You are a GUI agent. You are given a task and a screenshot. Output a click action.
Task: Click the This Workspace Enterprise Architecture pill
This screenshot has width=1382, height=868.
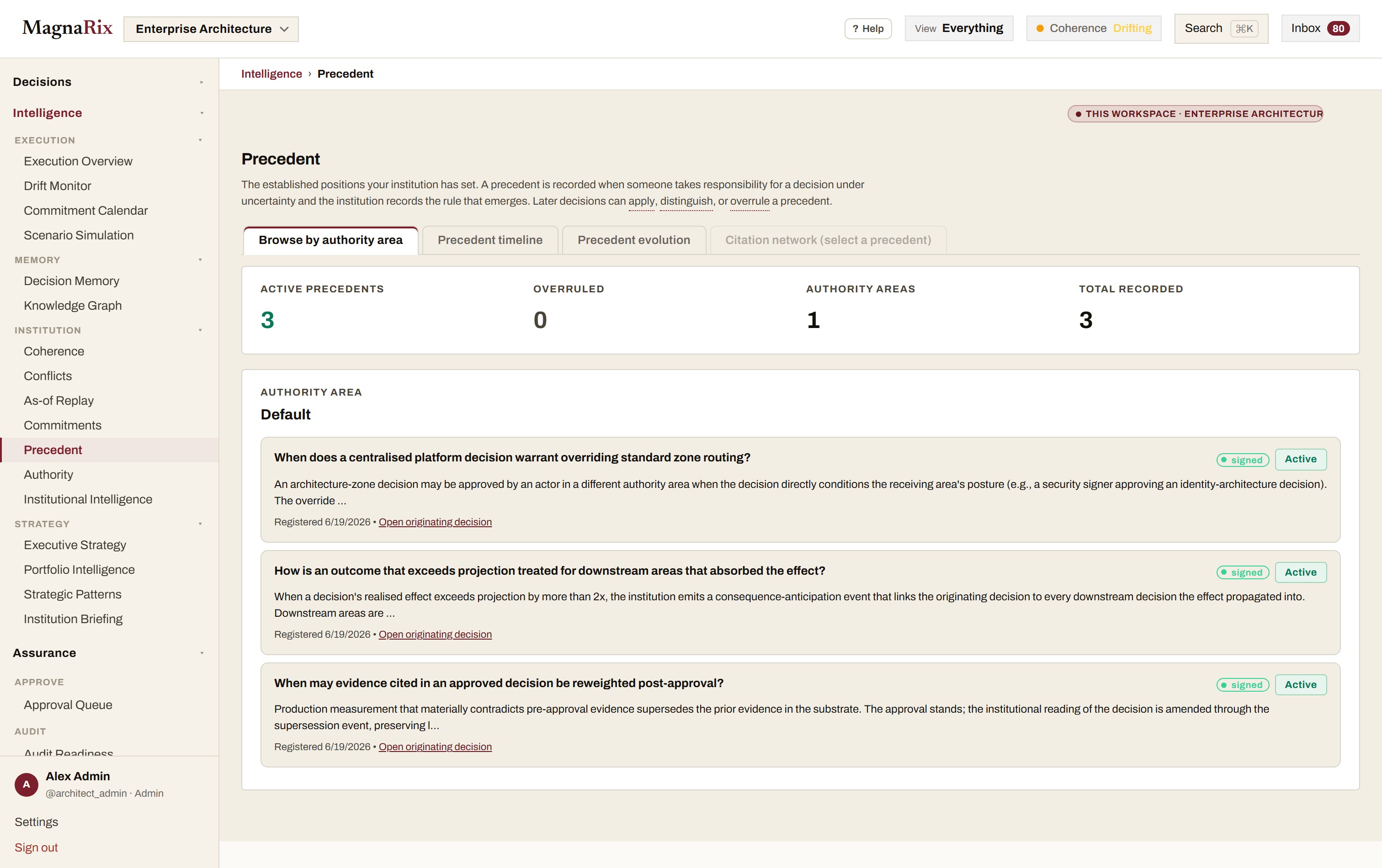[1195, 114]
